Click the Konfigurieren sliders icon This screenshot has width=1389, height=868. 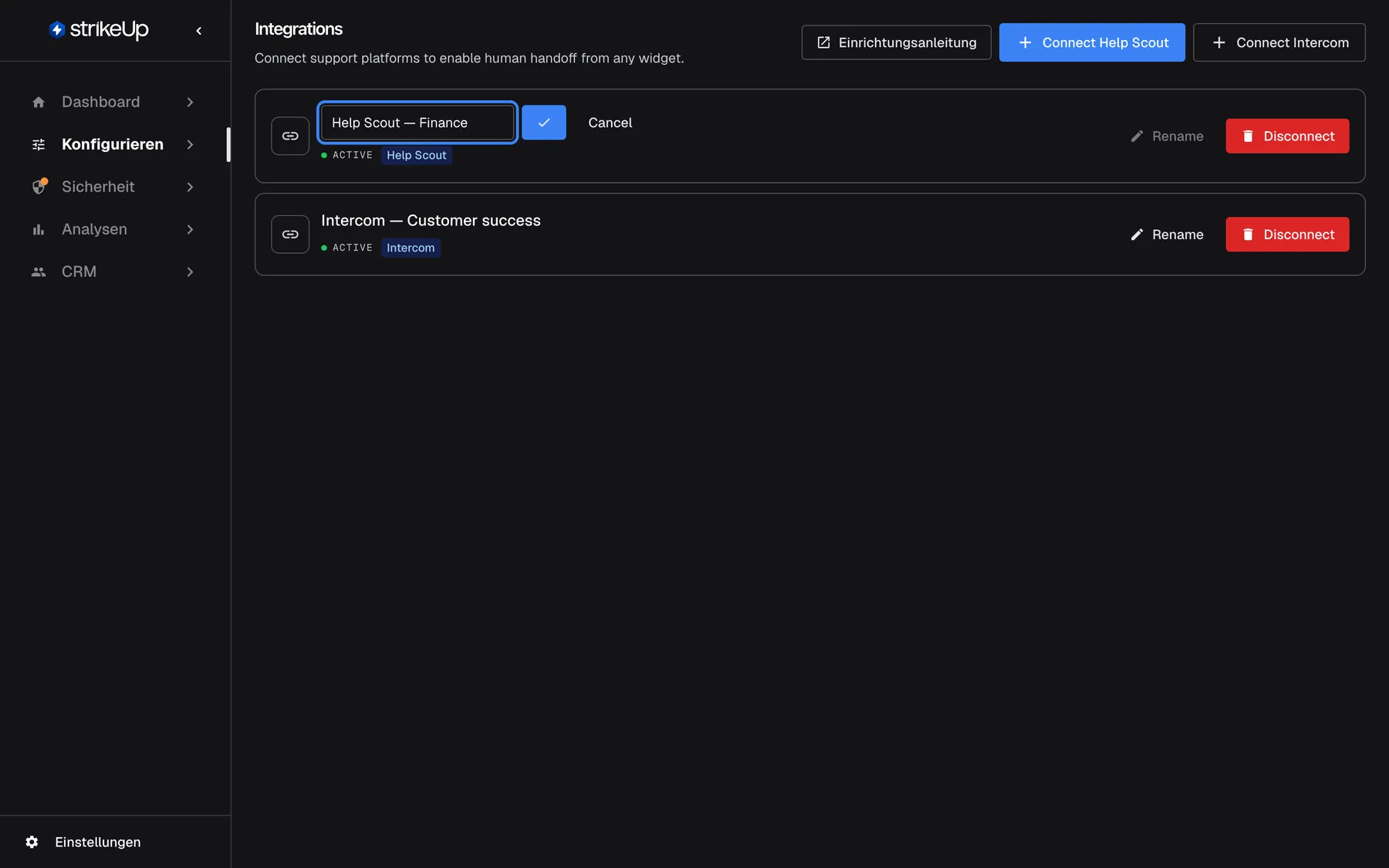click(39, 144)
